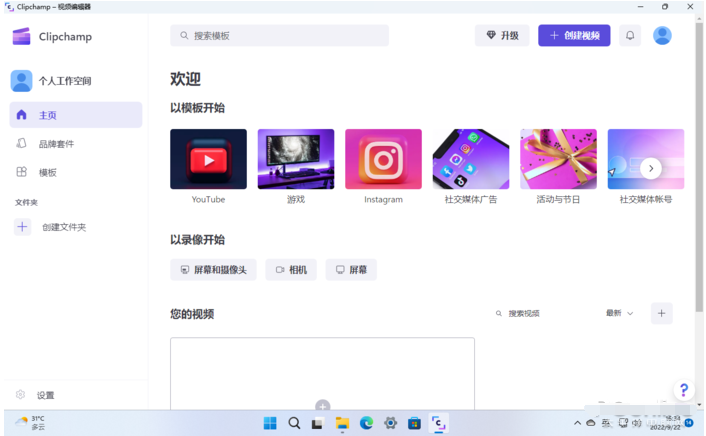Open the account profile avatar
706x436 pixels.
pos(662,36)
